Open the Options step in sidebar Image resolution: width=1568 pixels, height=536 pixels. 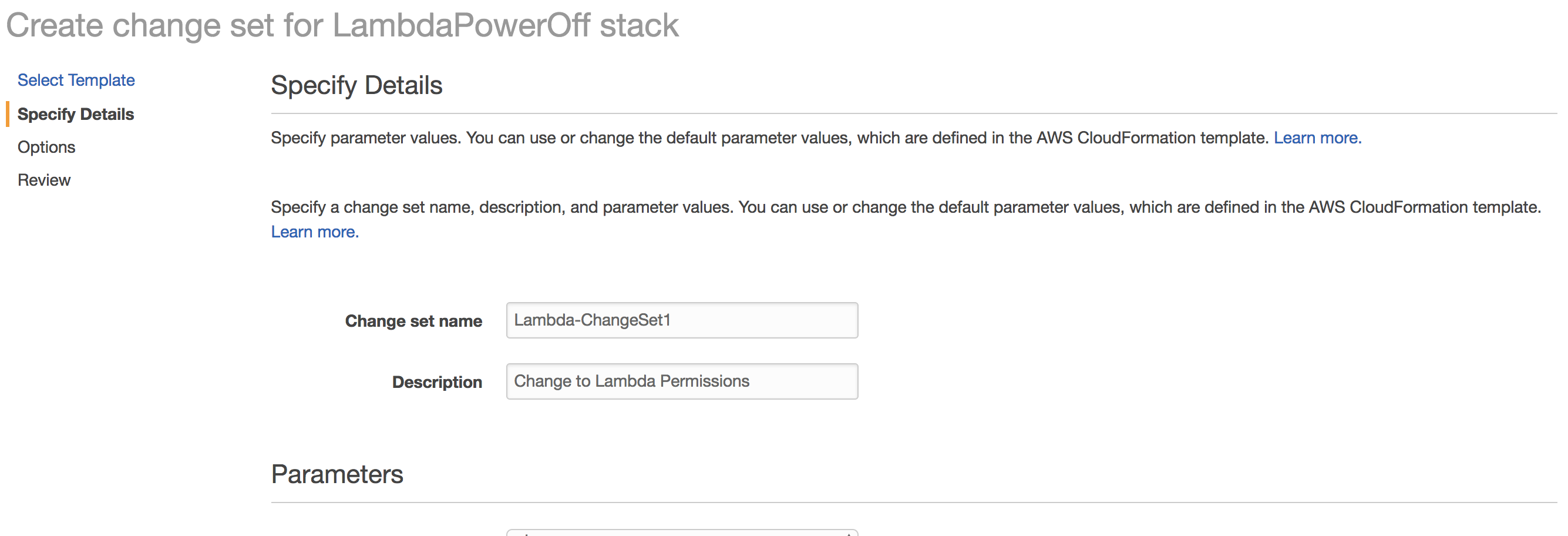coord(46,147)
